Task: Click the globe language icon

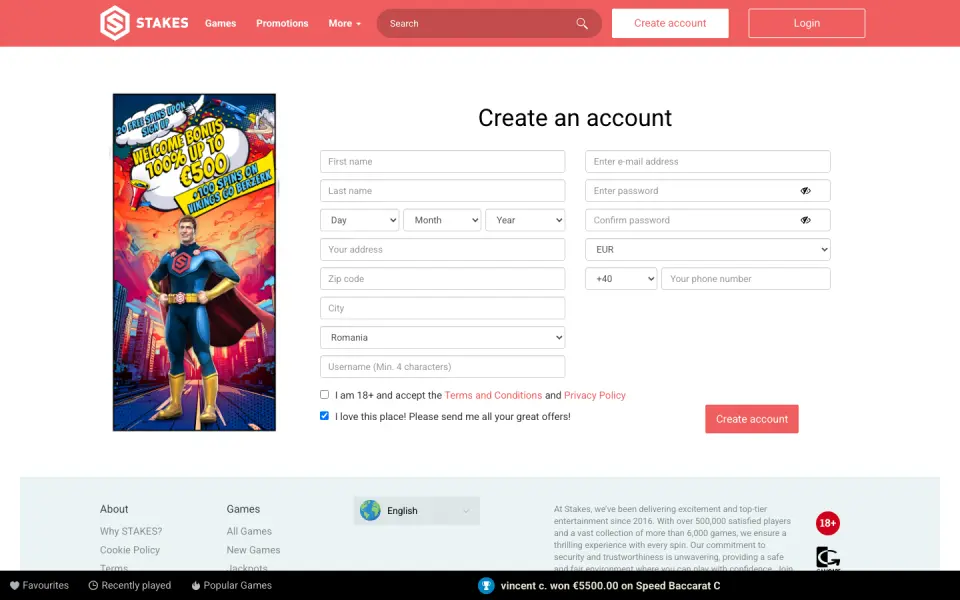Action: tap(370, 511)
